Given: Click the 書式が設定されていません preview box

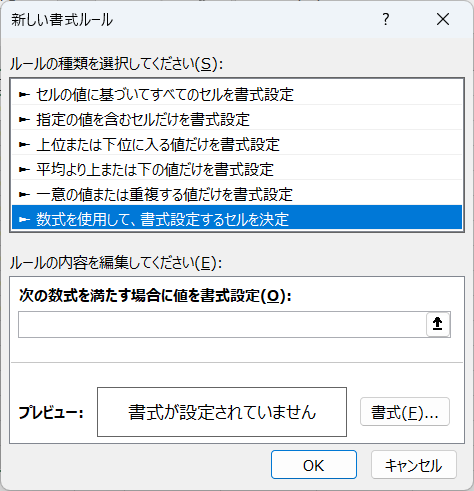Looking at the screenshot, I should (222, 412).
